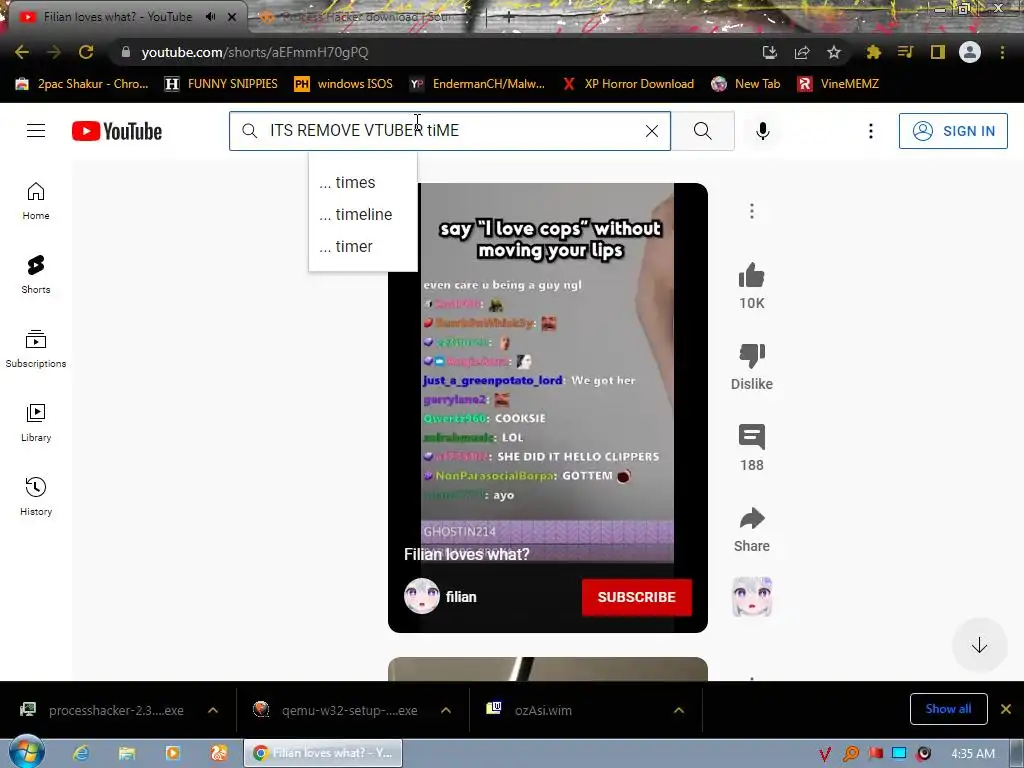Open History in the sidebar

click(x=36, y=496)
